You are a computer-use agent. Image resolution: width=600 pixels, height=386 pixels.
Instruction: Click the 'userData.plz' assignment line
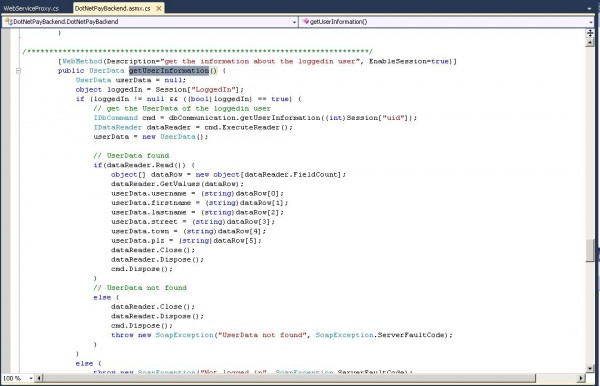point(186,241)
